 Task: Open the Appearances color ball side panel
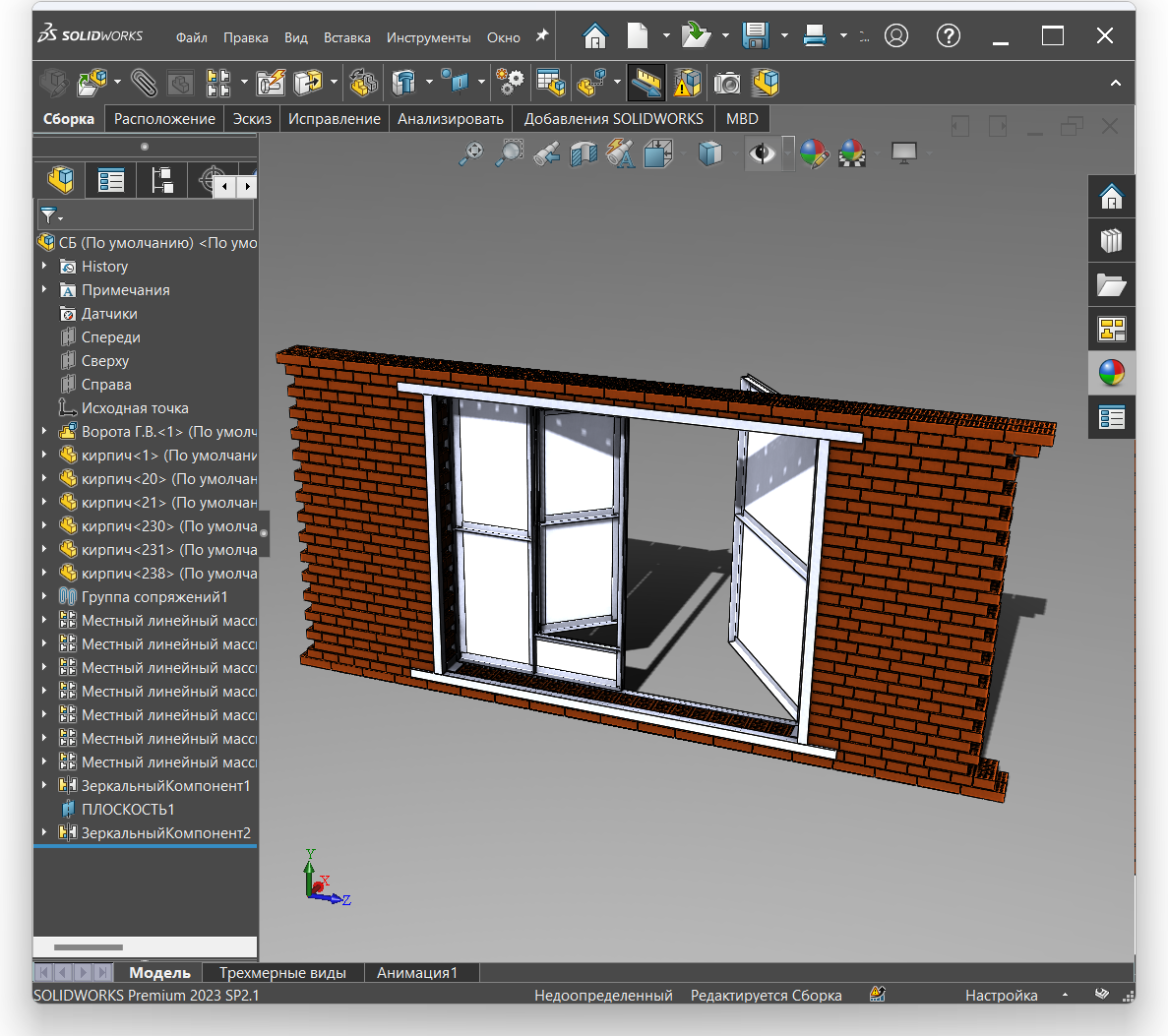click(1111, 374)
